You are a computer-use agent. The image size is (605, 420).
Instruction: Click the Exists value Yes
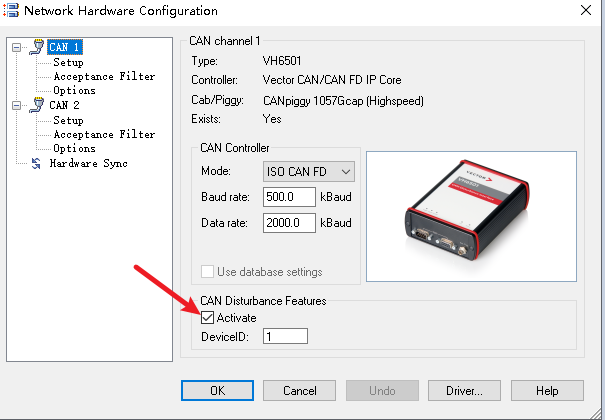point(272,119)
